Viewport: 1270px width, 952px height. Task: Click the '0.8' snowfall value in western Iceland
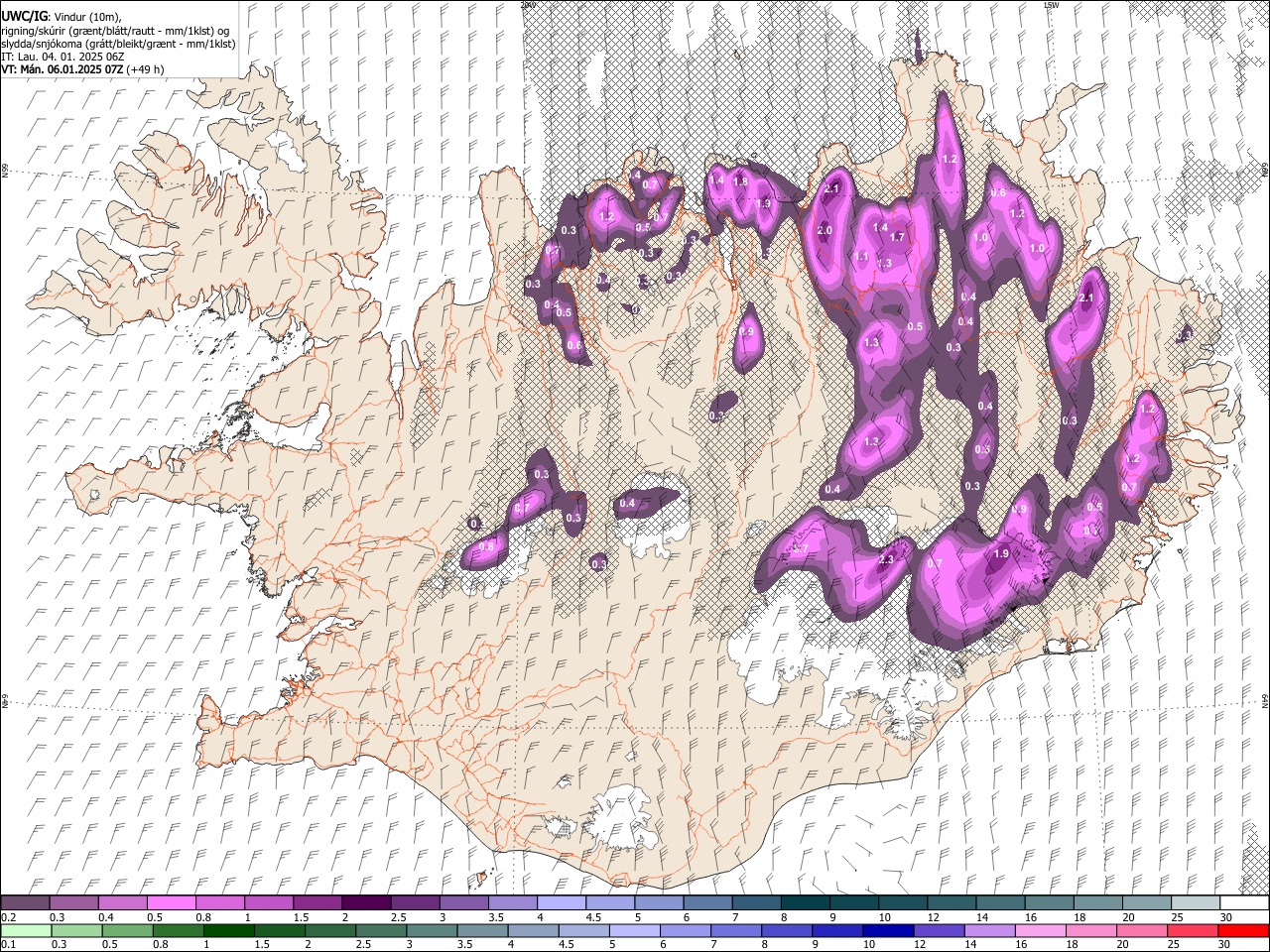click(x=486, y=547)
